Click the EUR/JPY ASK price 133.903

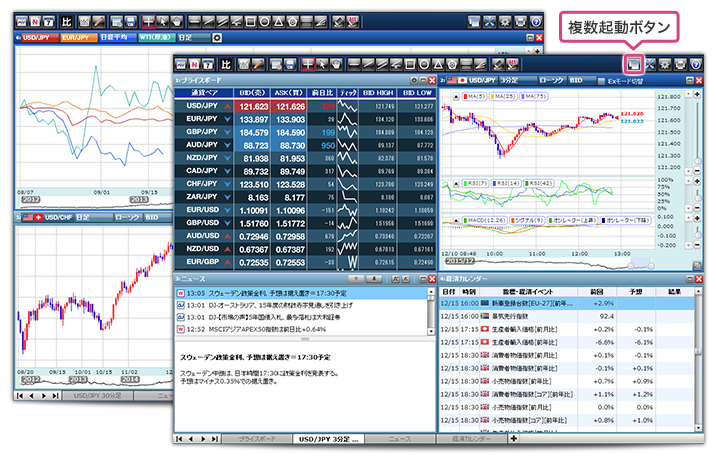pos(290,119)
